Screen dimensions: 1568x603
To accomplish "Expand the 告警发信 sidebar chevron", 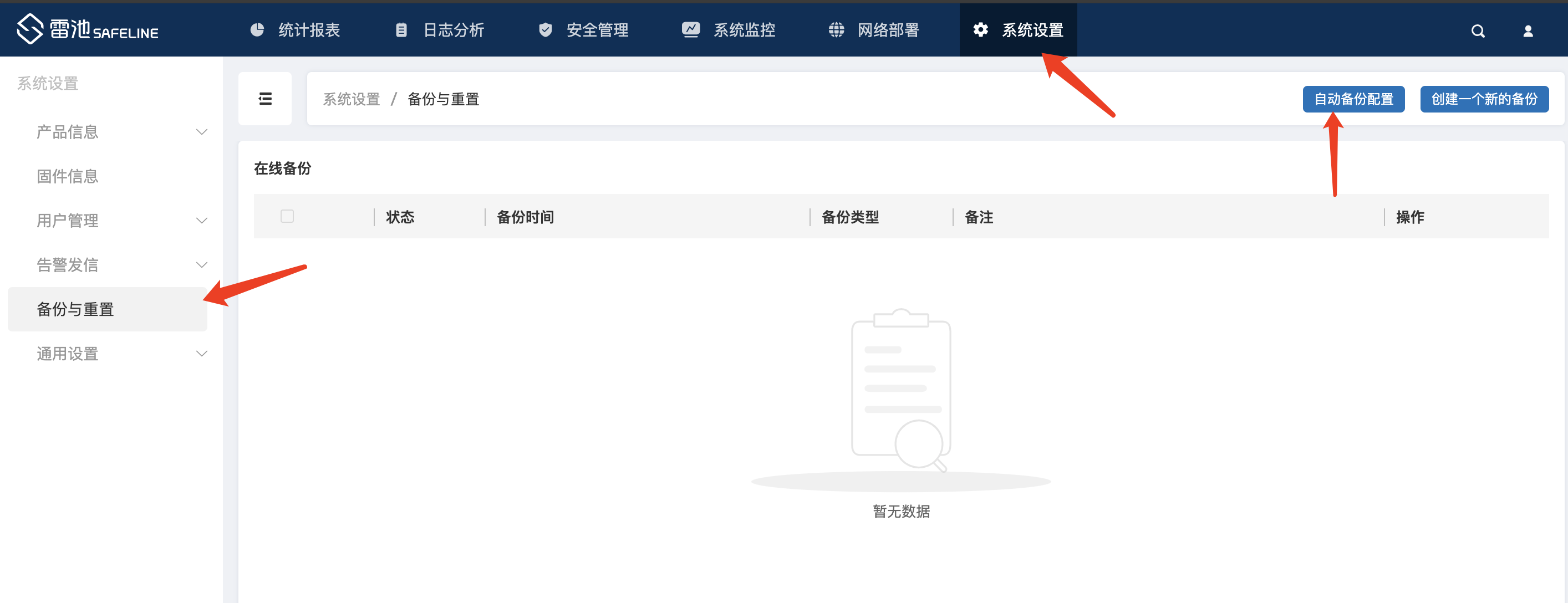I will click(x=201, y=265).
